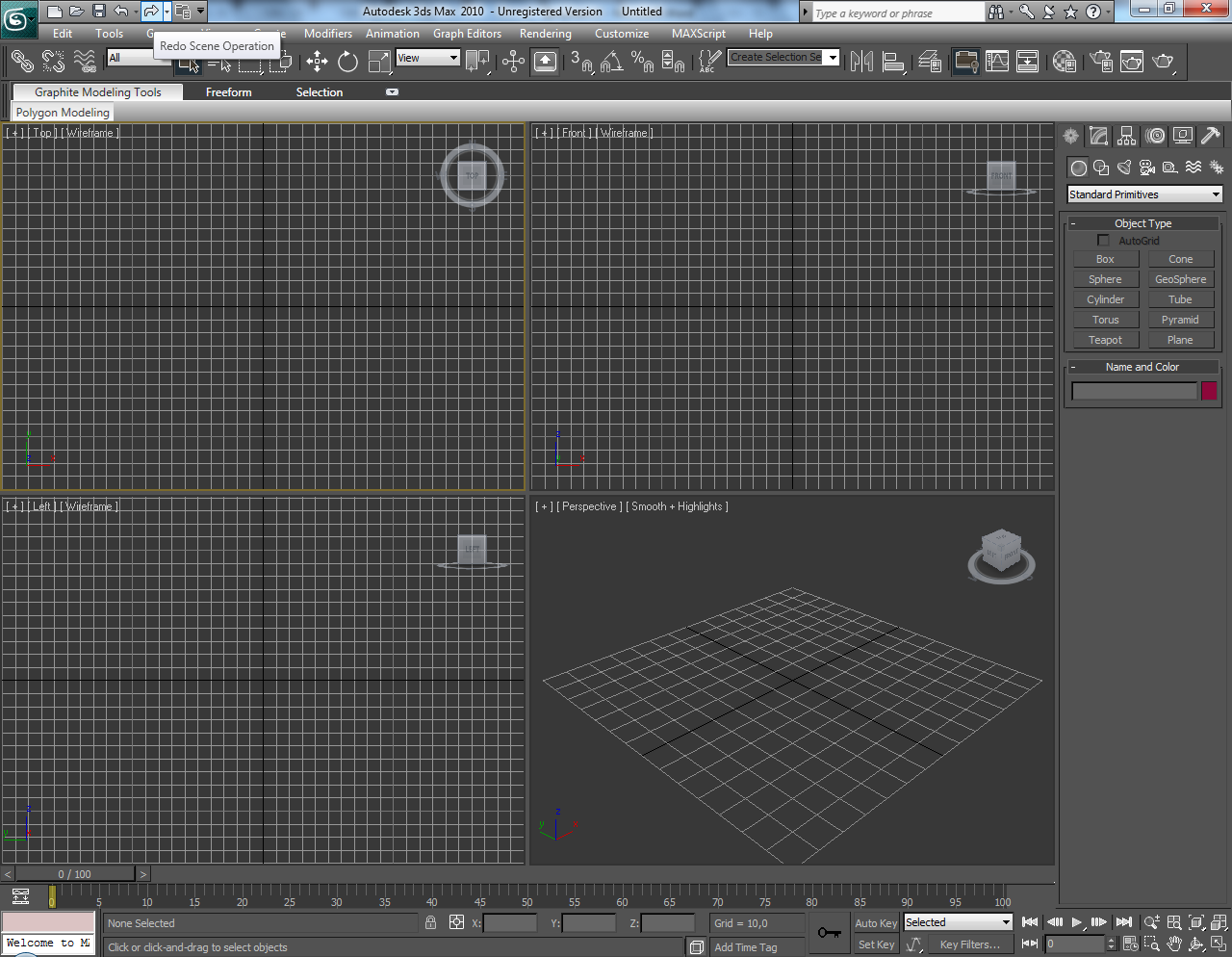Toggle the 3D Snaps button
Screen dimensions: 1232x957
click(x=581, y=62)
